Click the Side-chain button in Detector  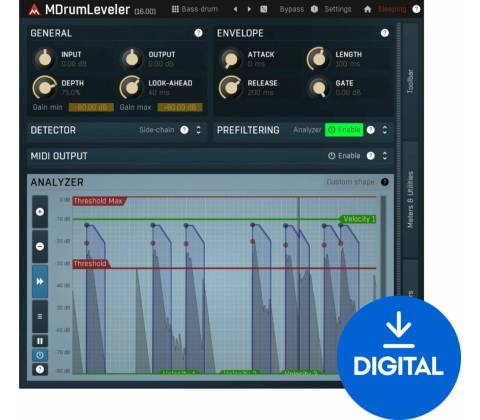[x=157, y=130]
